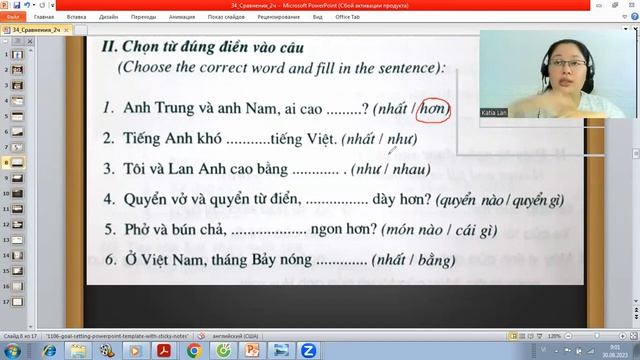
Task: Open Customize Quick Access Toolbar dropdown
Action: [x=52, y=5]
